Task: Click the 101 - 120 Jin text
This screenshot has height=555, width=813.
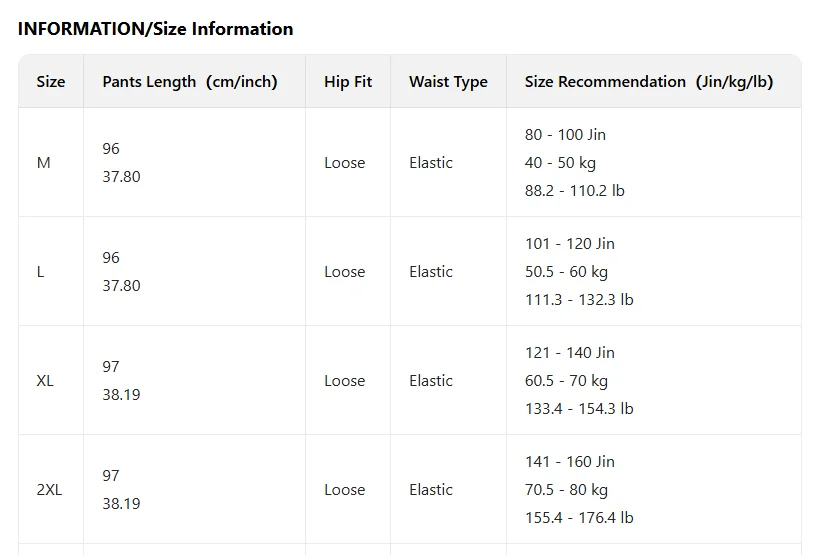Action: [x=570, y=244]
